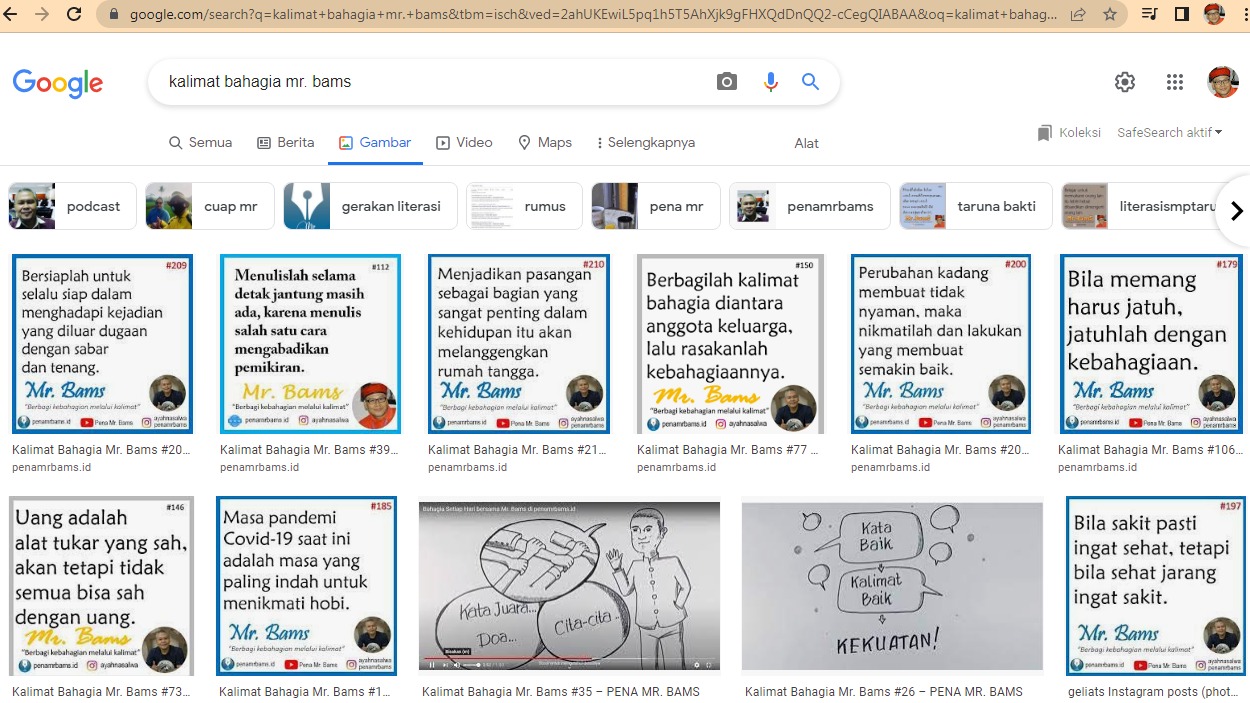Viewport: 1250px width, 703px height.
Task: Open Google apps grid
Action: tap(1175, 82)
